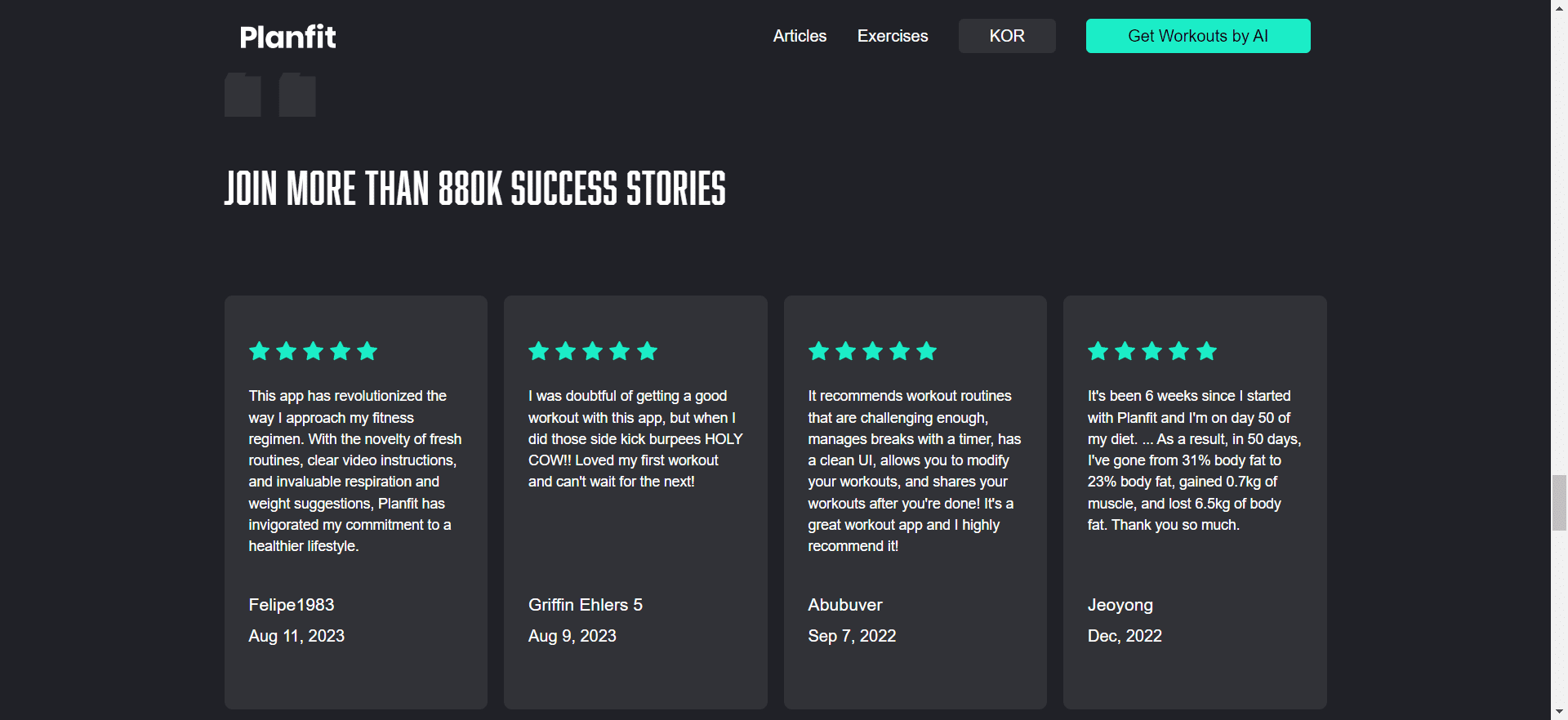Click the heading Join More Than 880K Success Stories
1568x720 pixels.
[x=474, y=189]
